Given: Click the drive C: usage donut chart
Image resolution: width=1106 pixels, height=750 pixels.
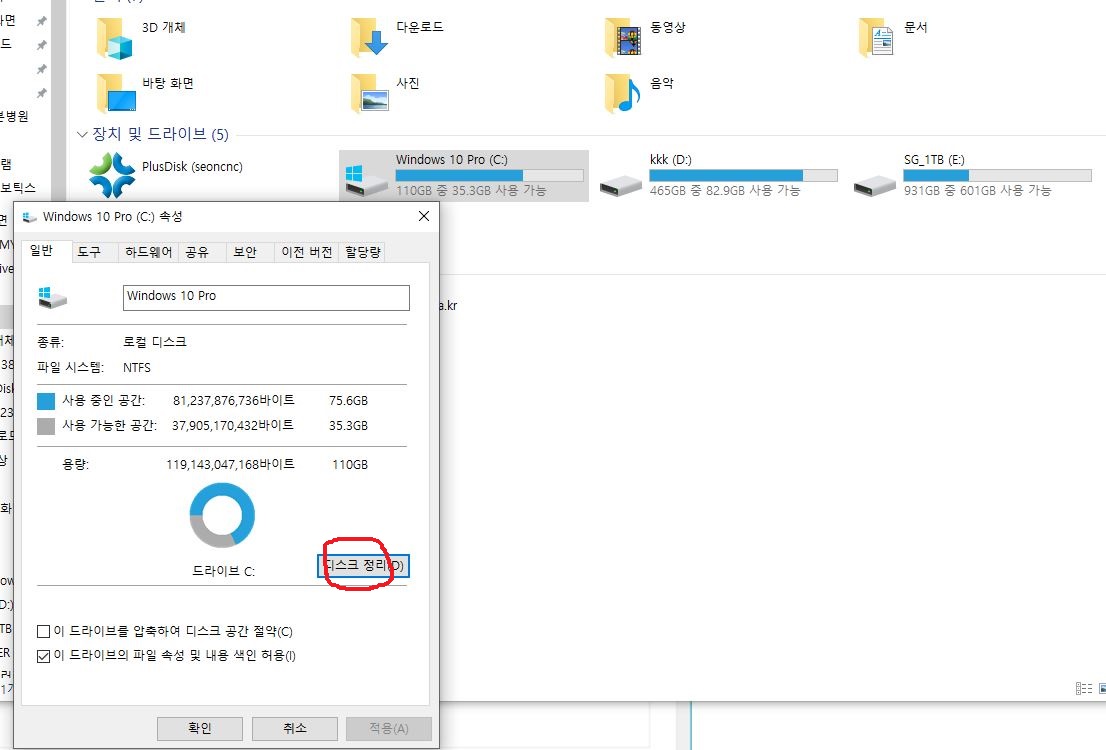Looking at the screenshot, I should click(222, 515).
